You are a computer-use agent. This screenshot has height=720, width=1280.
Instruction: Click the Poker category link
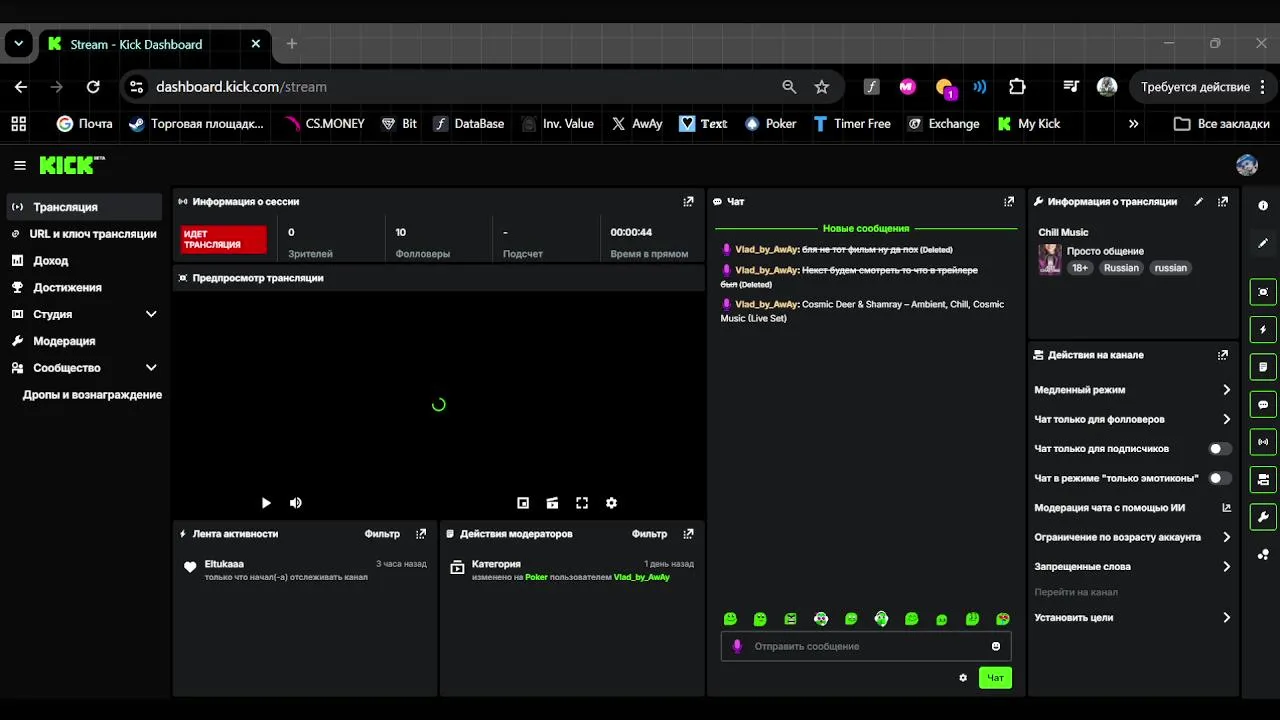pos(536,577)
